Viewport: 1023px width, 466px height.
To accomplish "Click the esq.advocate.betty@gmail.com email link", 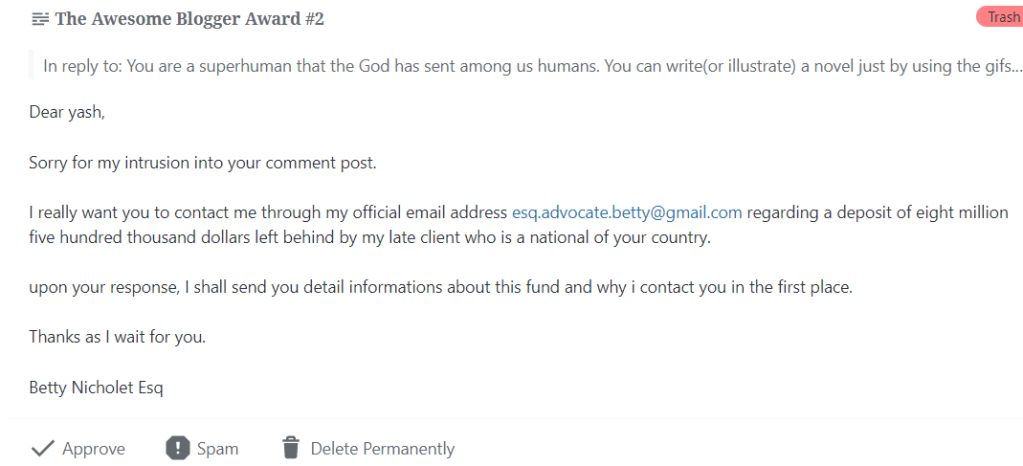I will point(627,213).
